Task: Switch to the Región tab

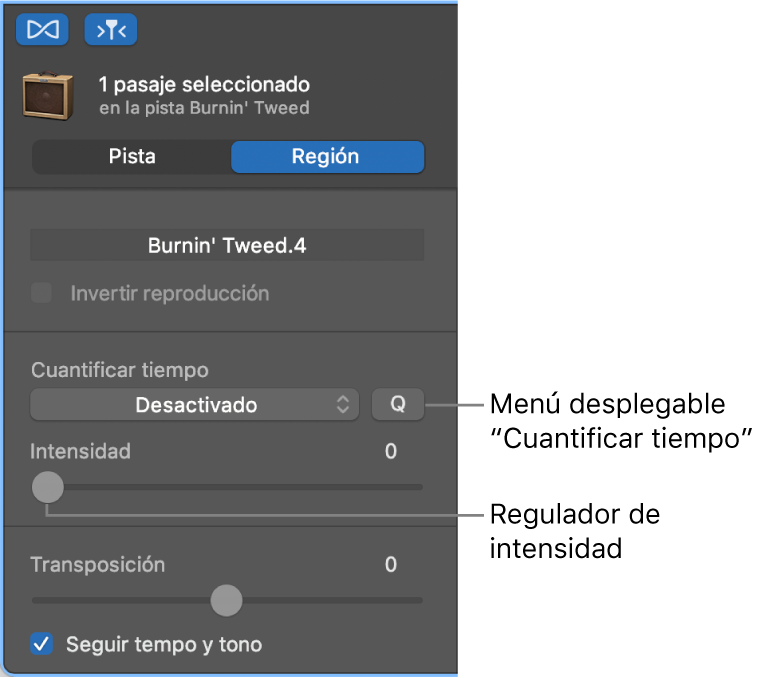Action: pos(327,157)
